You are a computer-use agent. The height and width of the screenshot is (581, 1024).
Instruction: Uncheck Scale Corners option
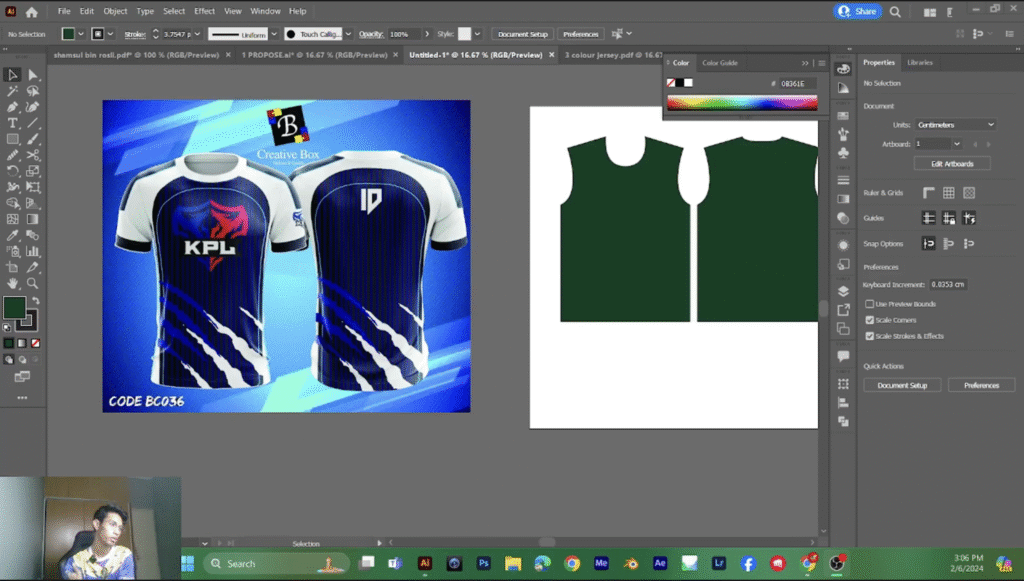(x=869, y=320)
